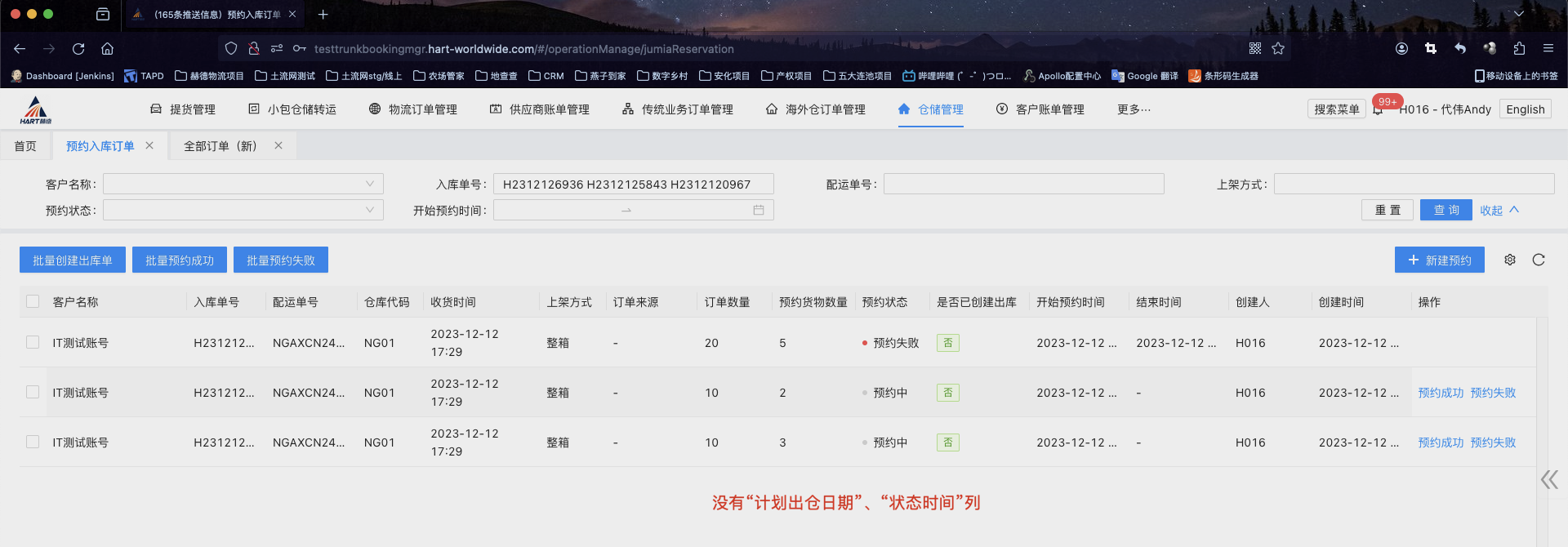Toggle the select-all checkbox in table header
Image resolution: width=1568 pixels, height=547 pixels.
(33, 301)
